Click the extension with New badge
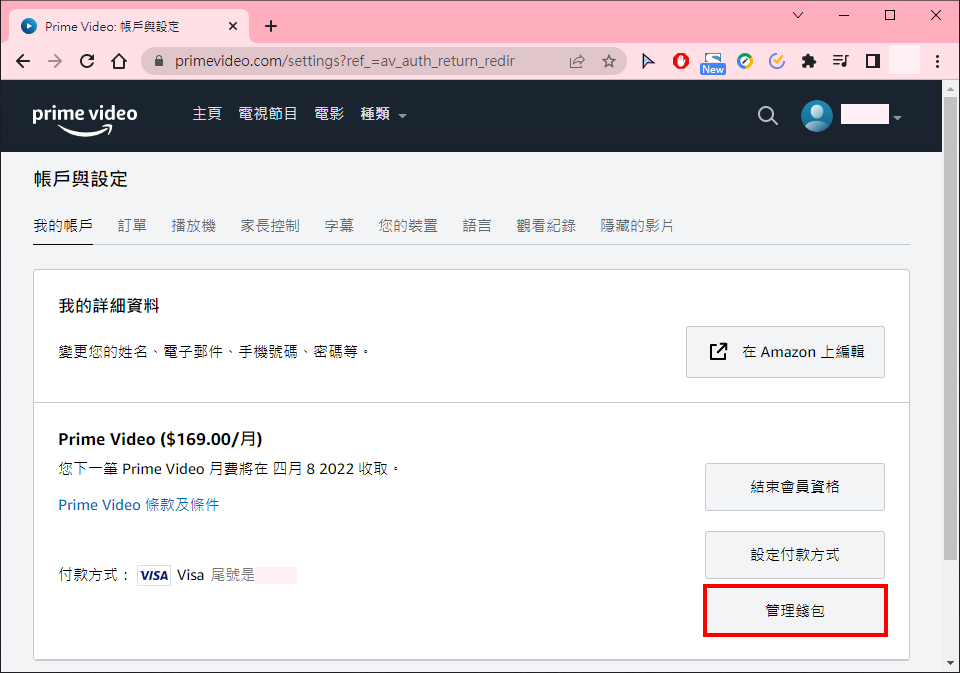960x673 pixels. 713,62
